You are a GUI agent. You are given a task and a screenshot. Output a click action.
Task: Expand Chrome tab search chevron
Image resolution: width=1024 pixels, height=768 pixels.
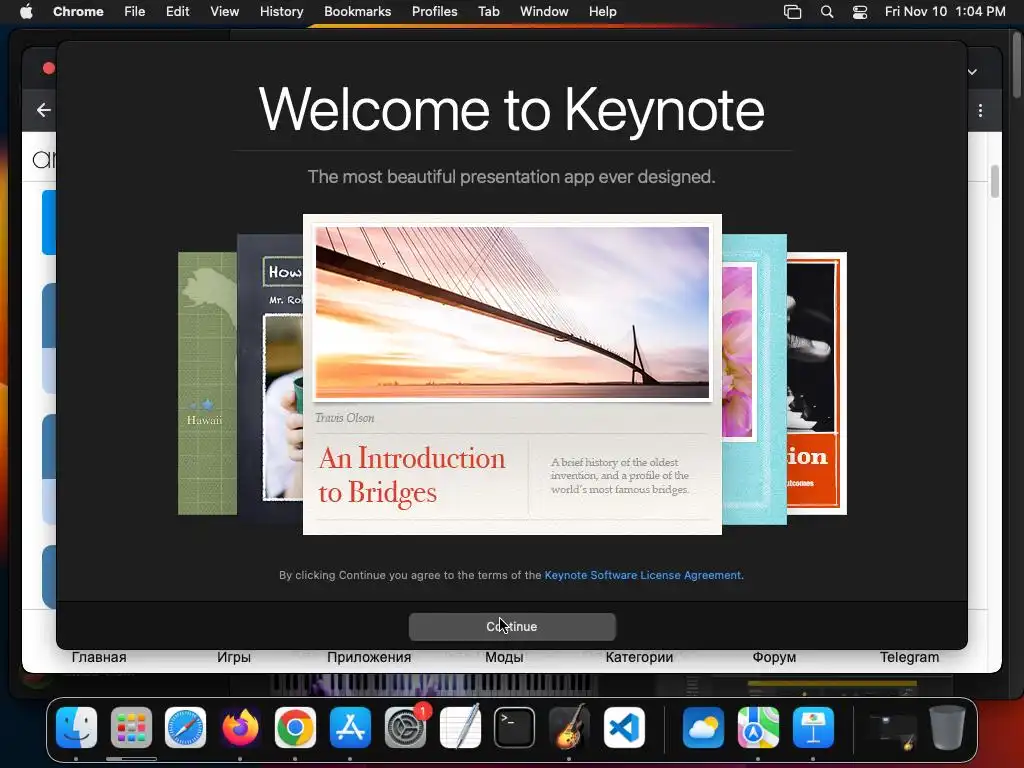972,72
